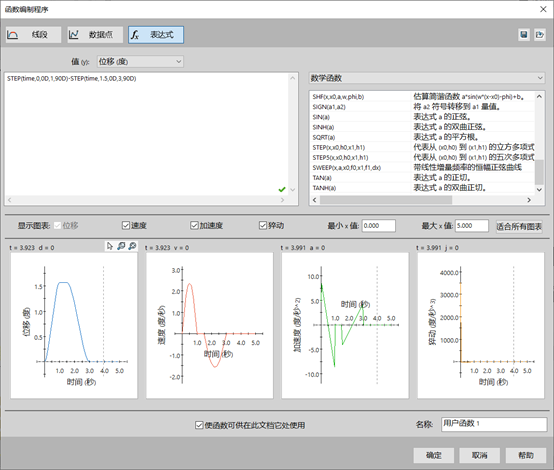Click the export function icon
Screen dimensions: 554x470
point(540,35)
